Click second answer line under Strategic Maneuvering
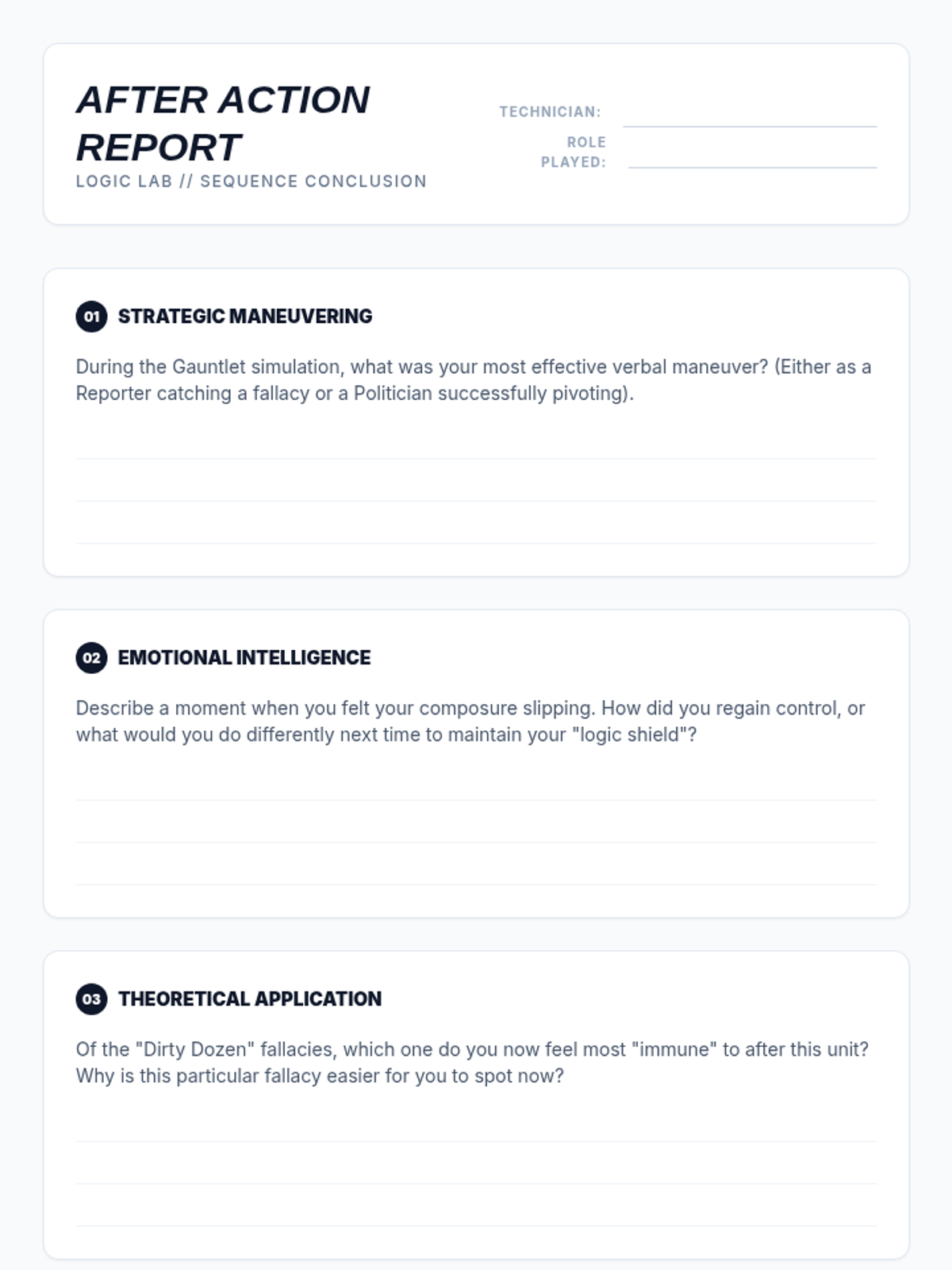 tap(476, 487)
